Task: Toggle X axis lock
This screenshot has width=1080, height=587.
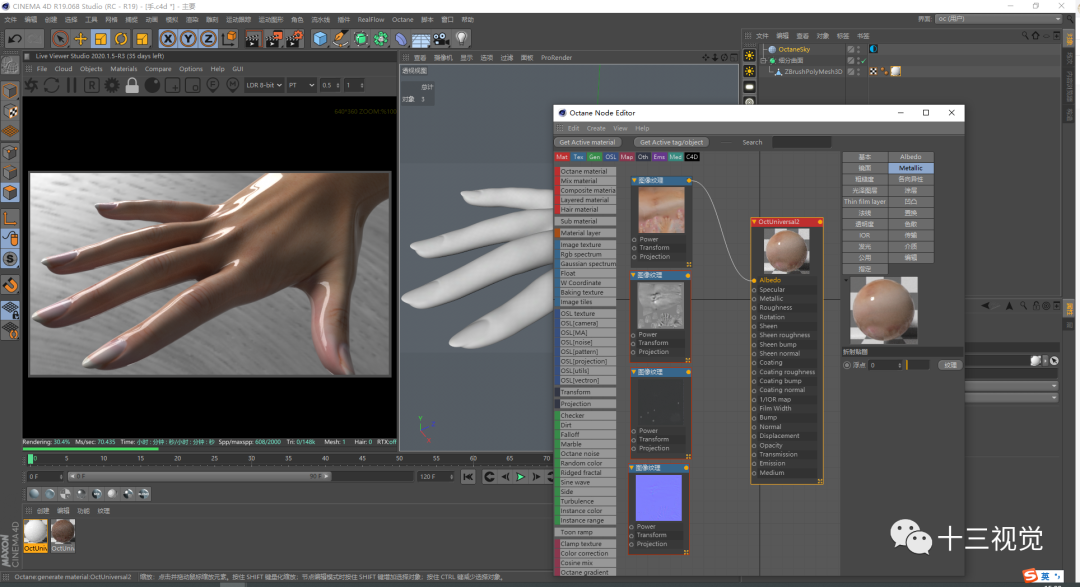Action: [x=167, y=39]
